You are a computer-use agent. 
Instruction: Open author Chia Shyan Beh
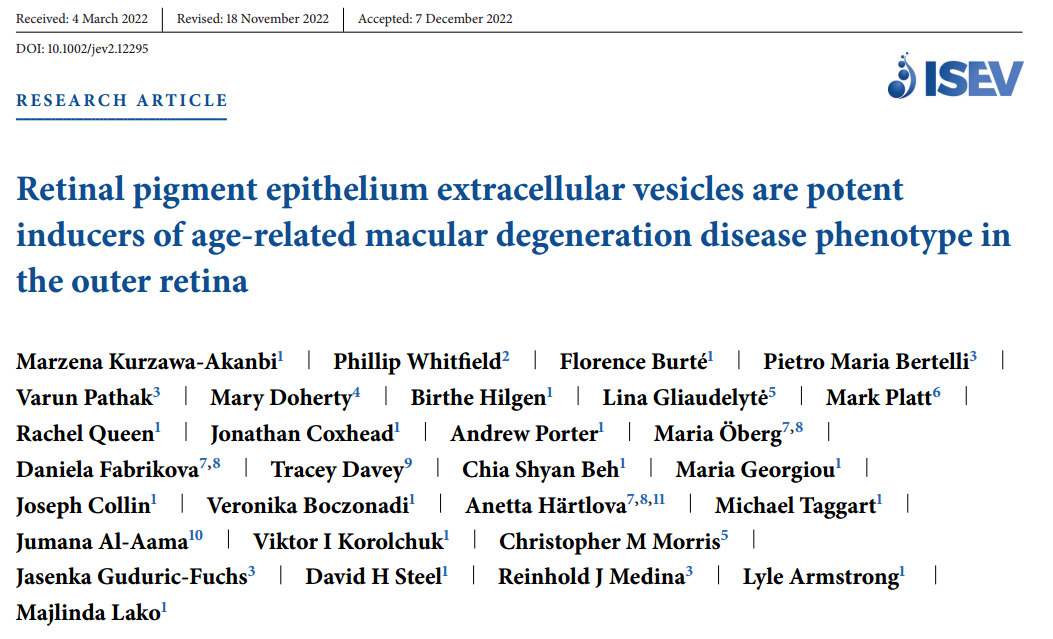[540, 470]
